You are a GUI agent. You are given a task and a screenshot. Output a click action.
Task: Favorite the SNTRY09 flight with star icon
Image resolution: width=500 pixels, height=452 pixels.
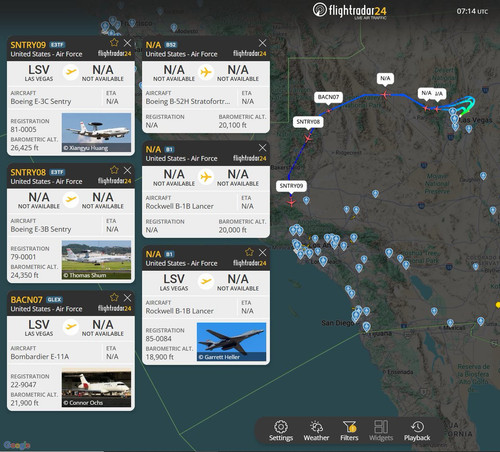pyautogui.click(x=114, y=42)
